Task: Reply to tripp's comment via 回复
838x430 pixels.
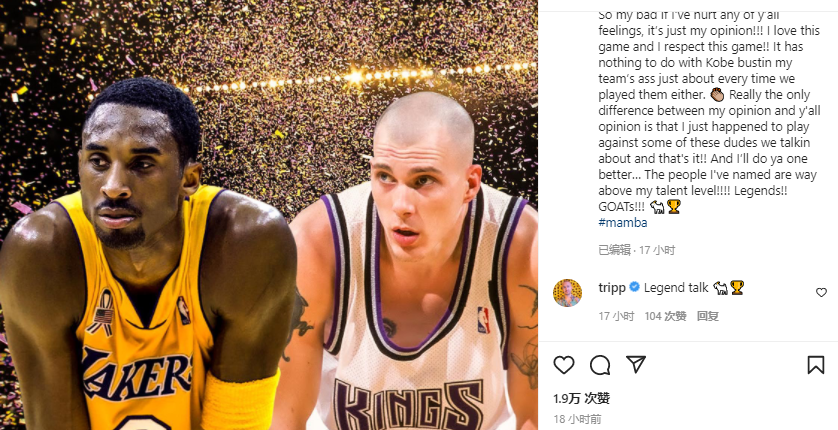Action: click(x=708, y=316)
